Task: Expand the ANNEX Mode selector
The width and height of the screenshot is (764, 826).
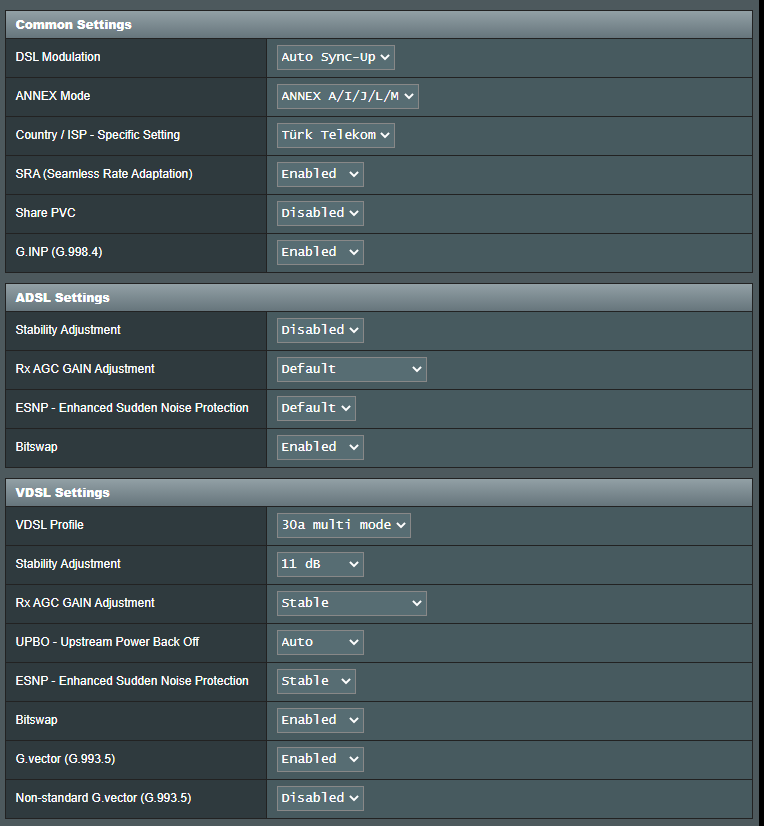Action: point(347,96)
